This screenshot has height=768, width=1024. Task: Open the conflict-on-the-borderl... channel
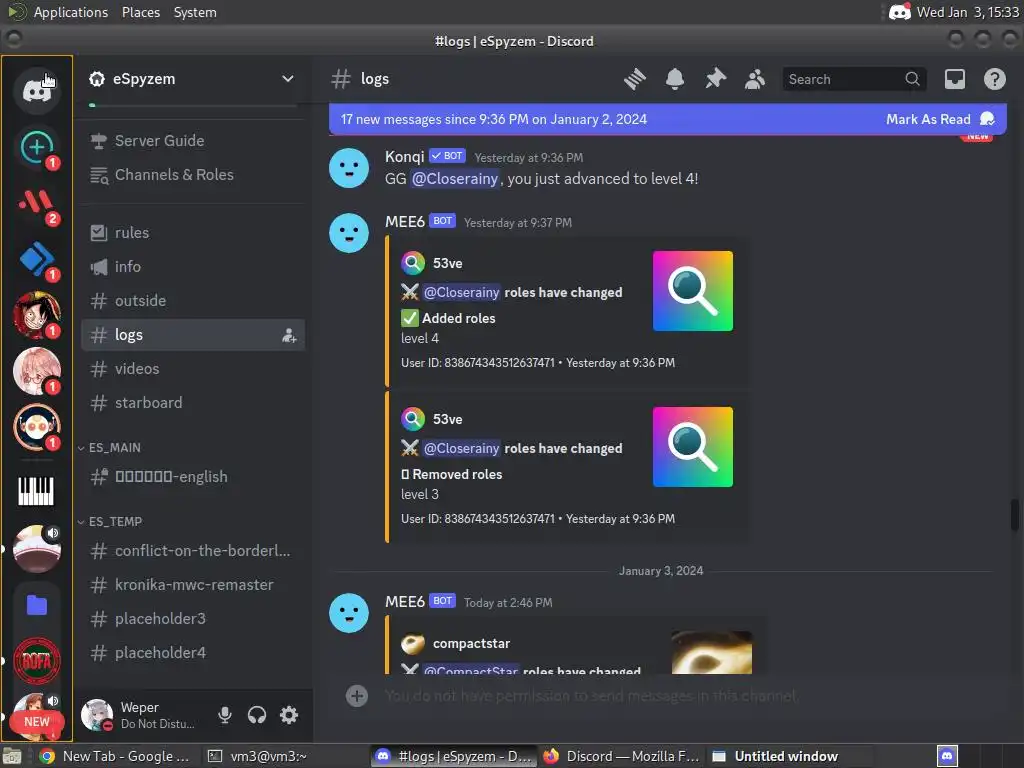click(x=193, y=551)
